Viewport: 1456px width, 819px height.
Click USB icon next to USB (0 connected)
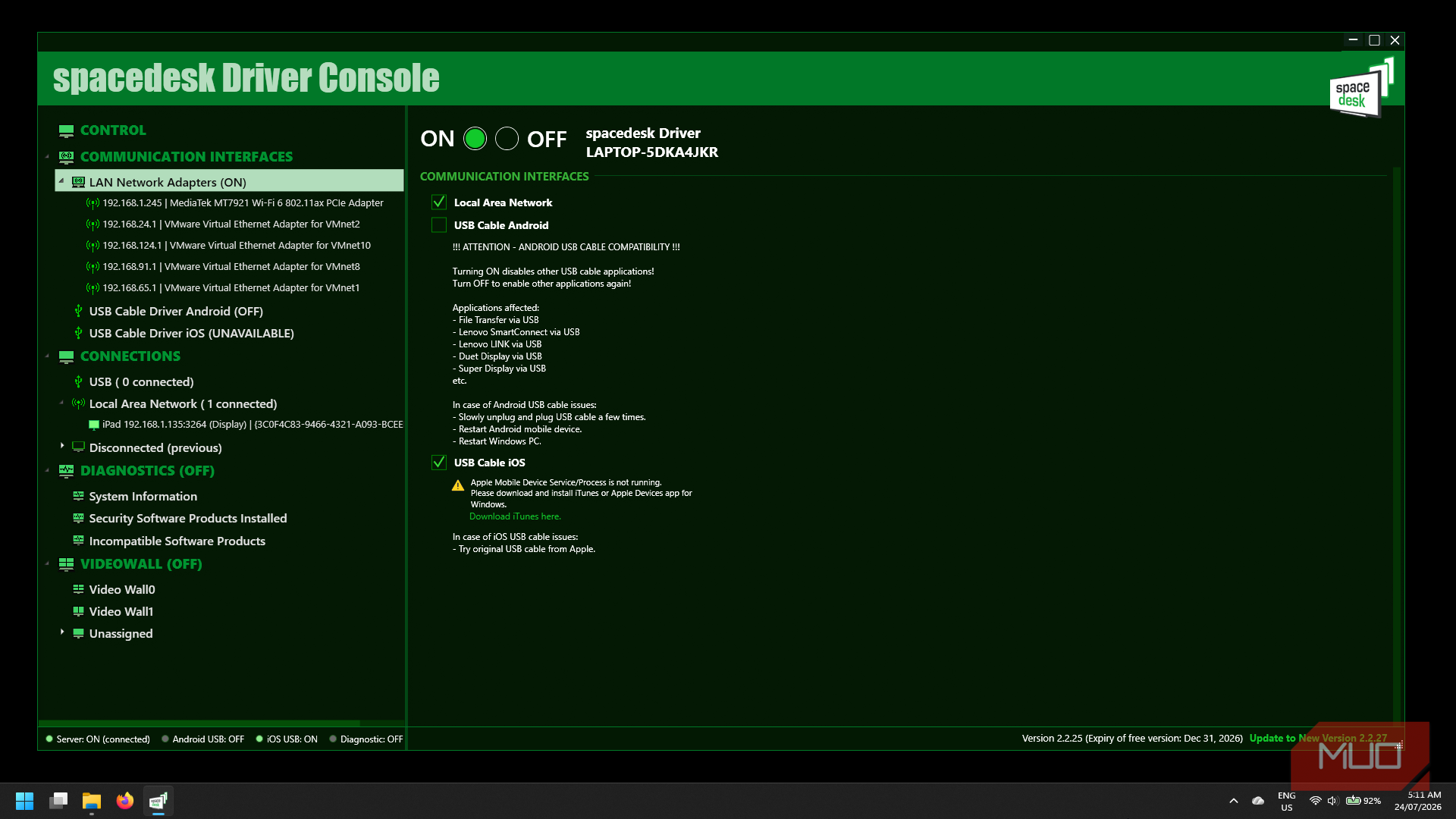[78, 381]
